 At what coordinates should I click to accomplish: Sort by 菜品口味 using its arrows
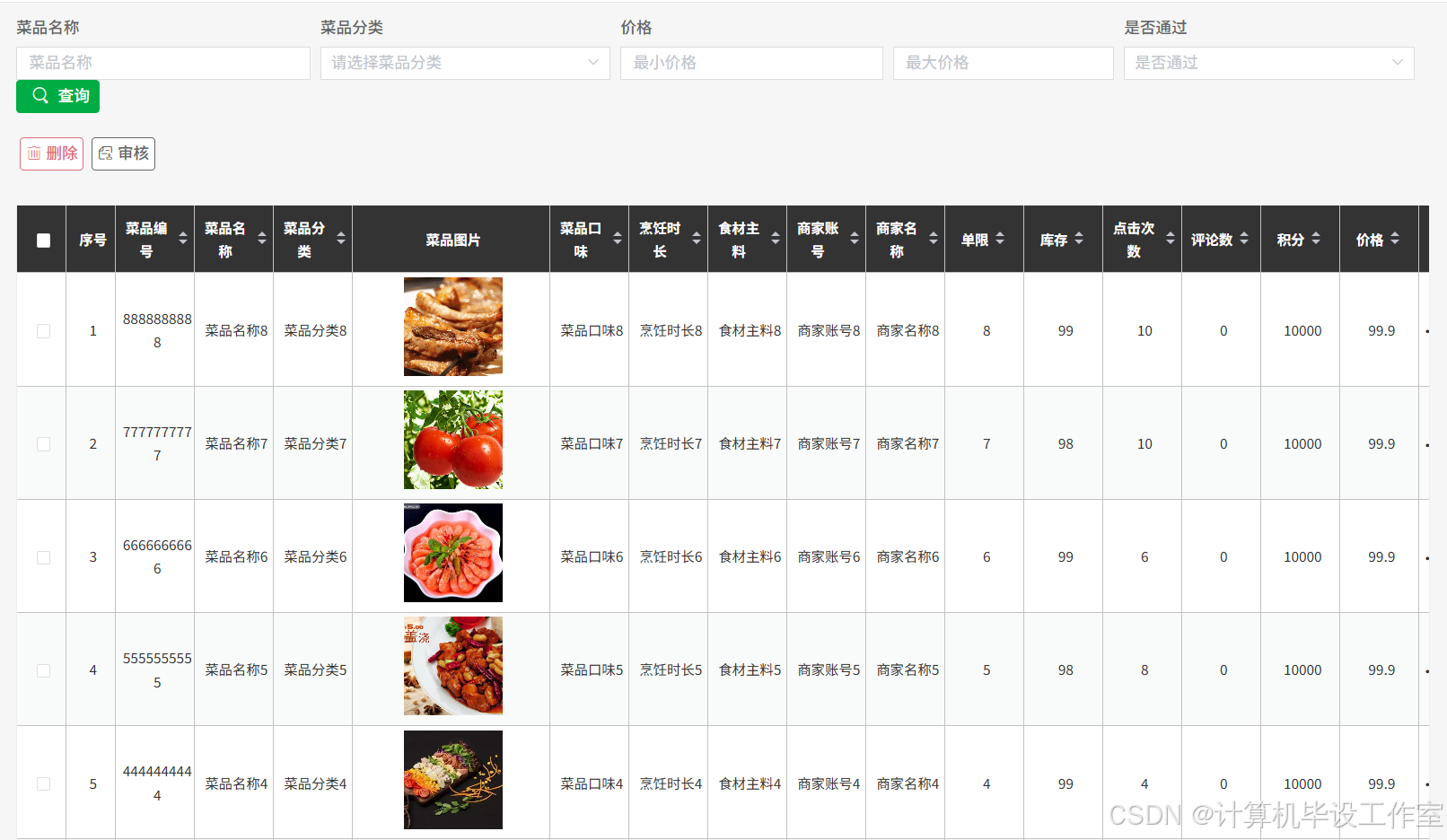618,239
